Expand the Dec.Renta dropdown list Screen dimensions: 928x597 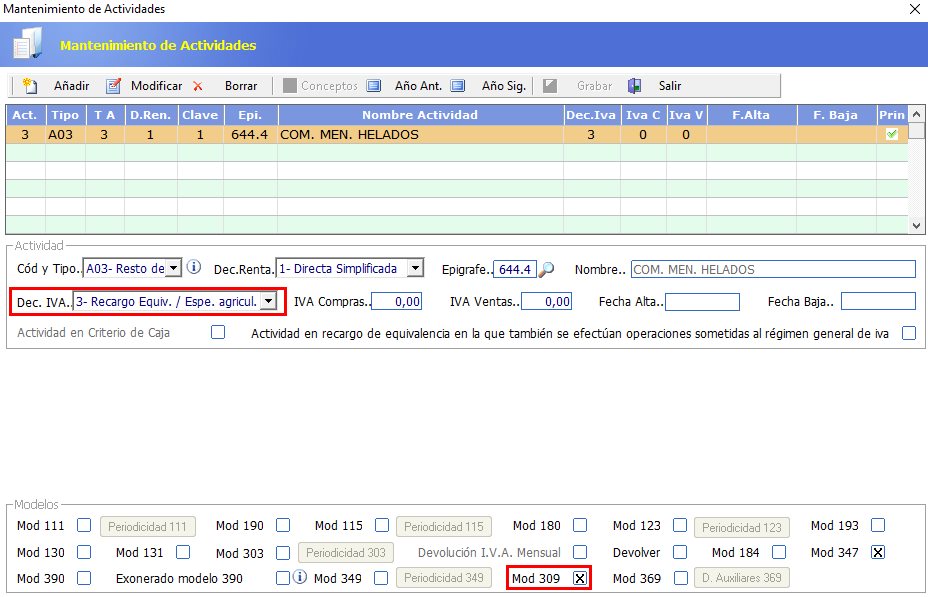[415, 268]
